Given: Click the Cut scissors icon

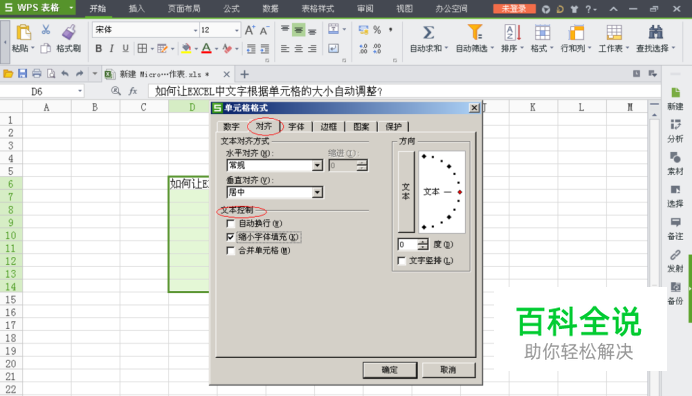Looking at the screenshot, I should click(x=45, y=30).
